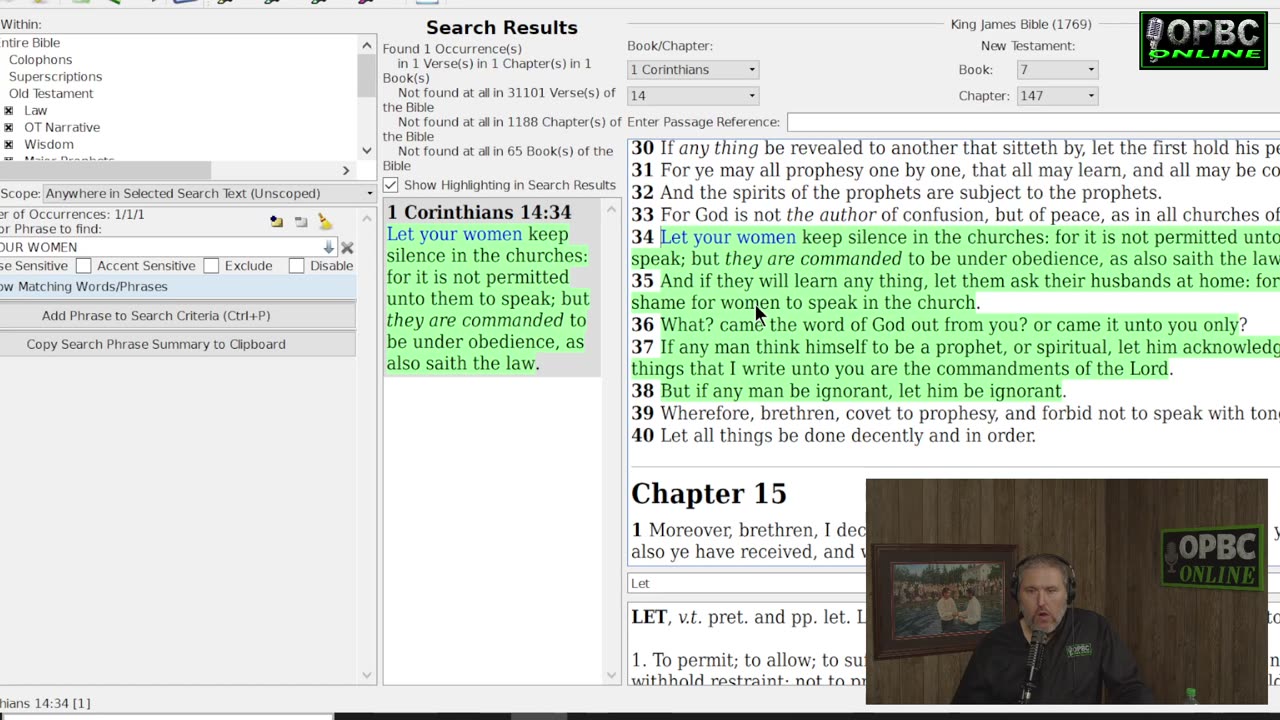
Task: Click the tree list vertical scrollbar thumb
Action: pos(366,74)
